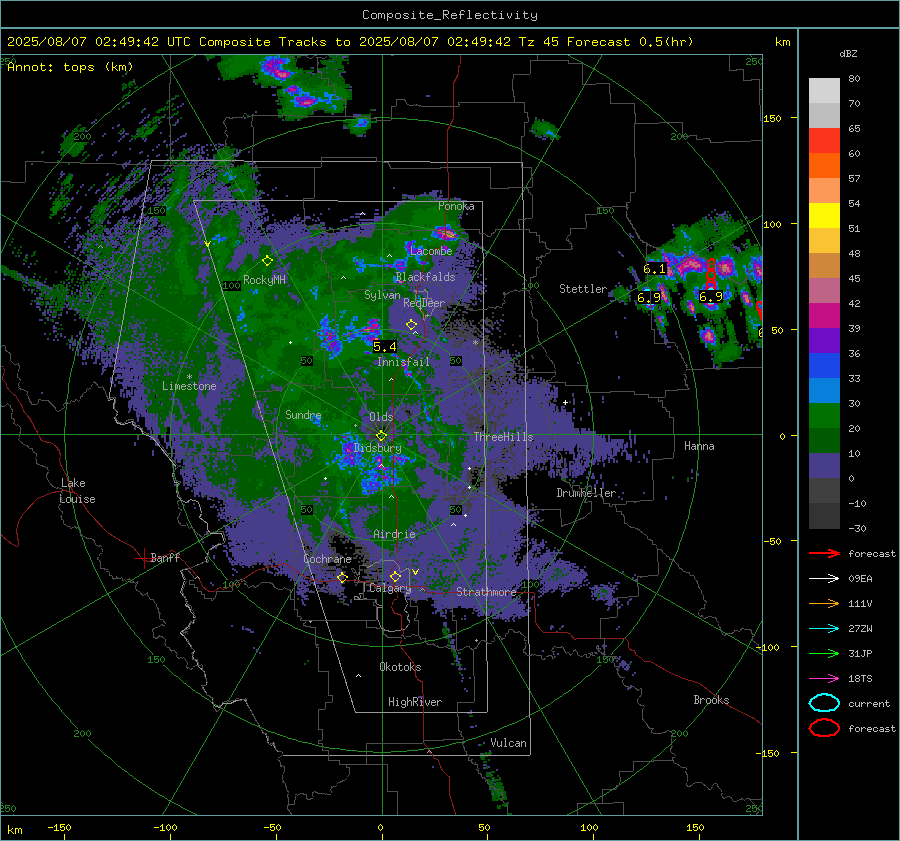Click the Okotoks city label

pos(400,667)
